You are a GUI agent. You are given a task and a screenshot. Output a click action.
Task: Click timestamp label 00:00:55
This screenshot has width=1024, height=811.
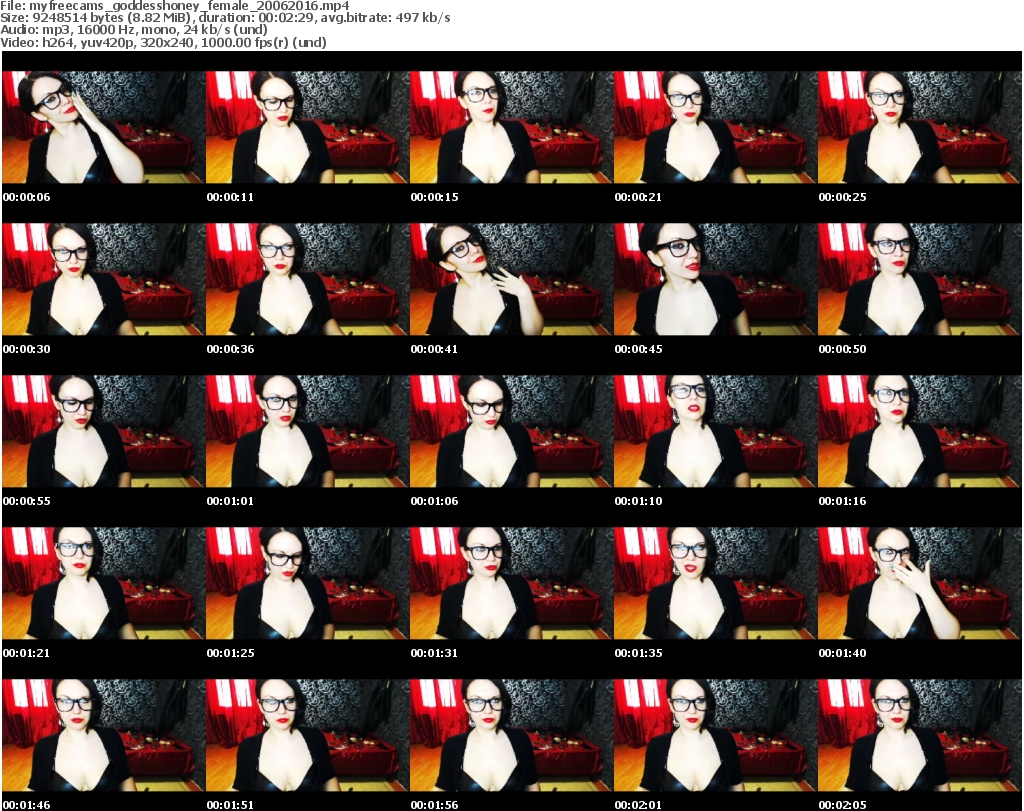[26, 501]
